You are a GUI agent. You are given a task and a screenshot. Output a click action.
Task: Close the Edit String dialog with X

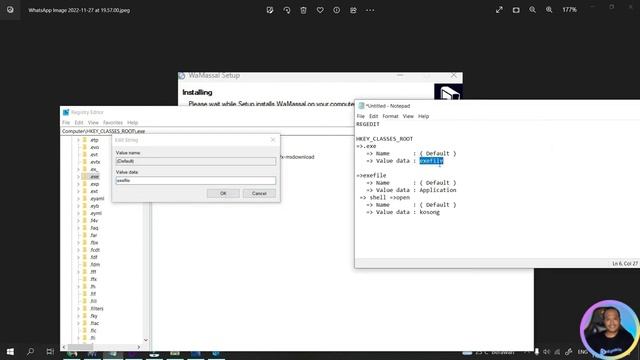click(273, 140)
